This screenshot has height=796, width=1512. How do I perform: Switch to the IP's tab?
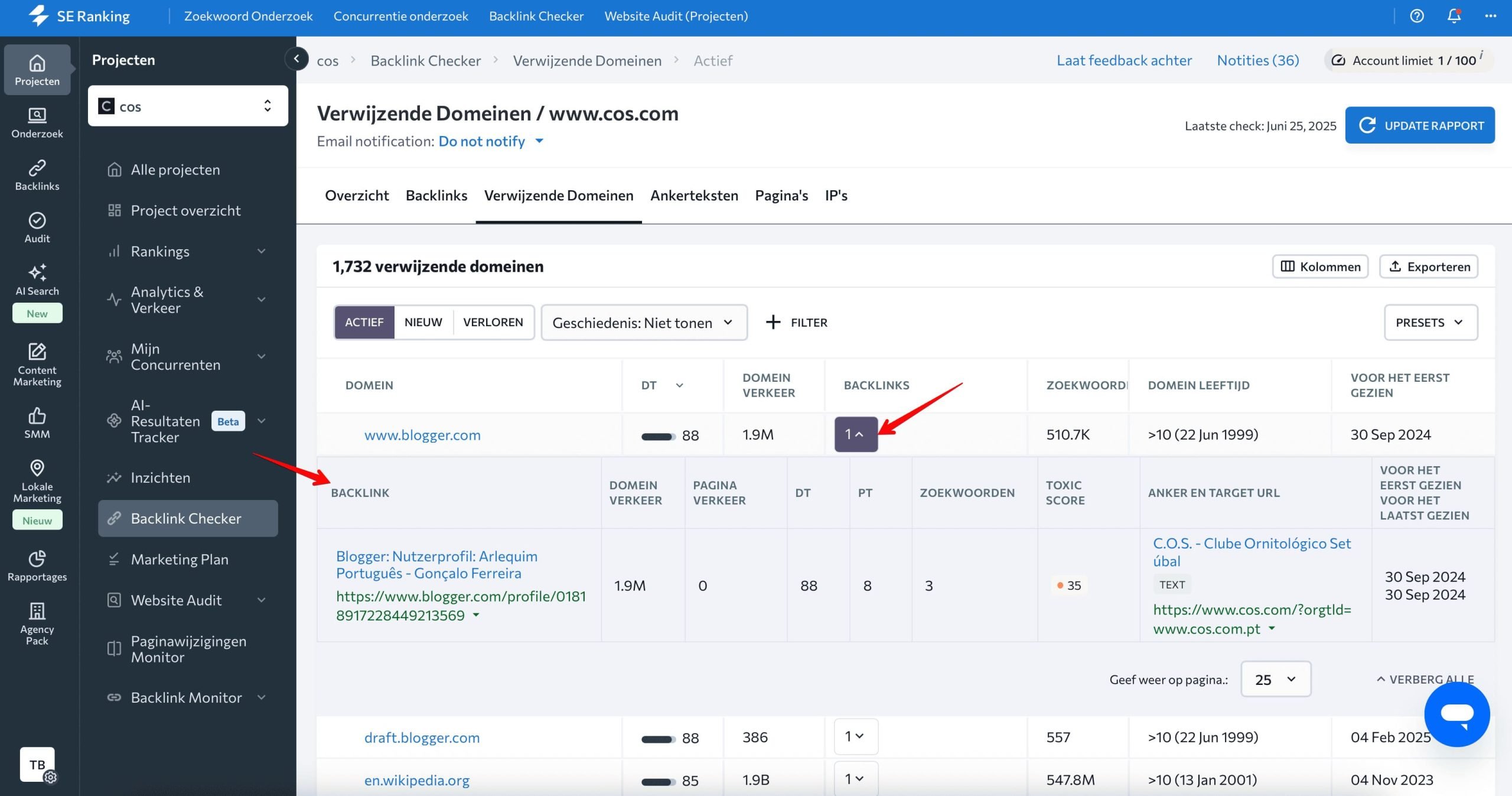coord(836,196)
